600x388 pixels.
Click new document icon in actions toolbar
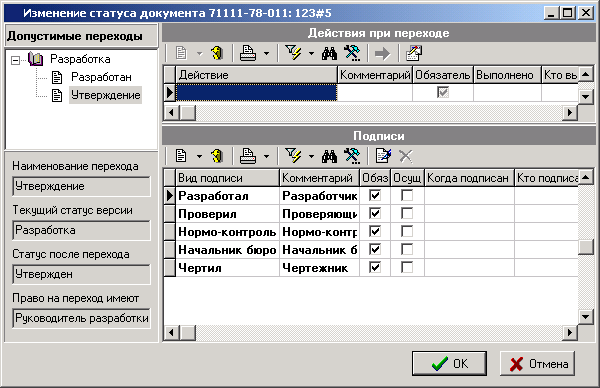181,53
